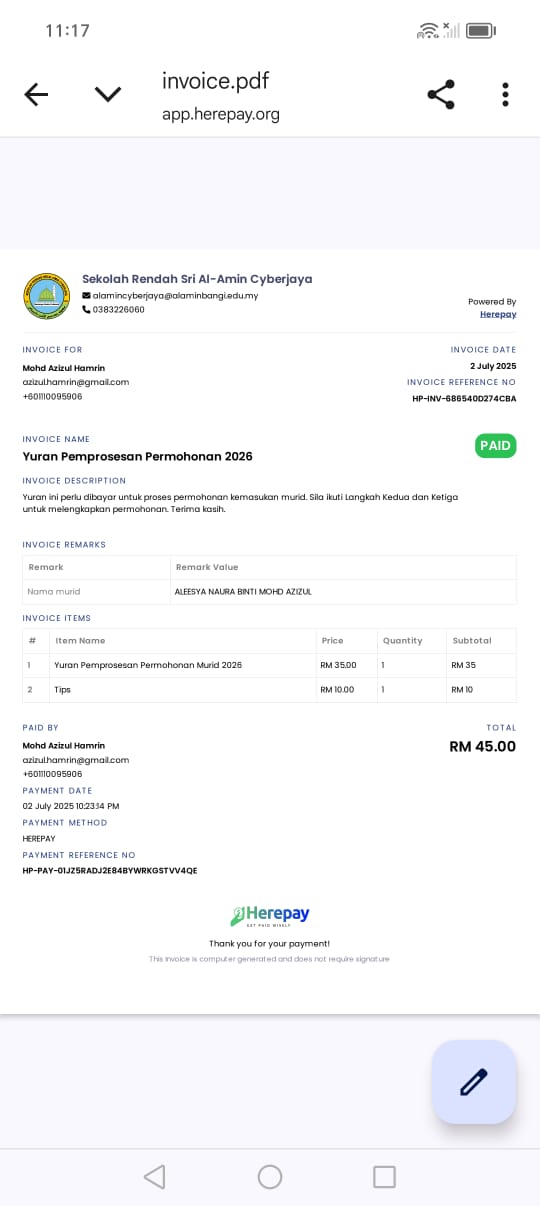
Task: Tap the battery icon in status bar
Action: (481, 31)
